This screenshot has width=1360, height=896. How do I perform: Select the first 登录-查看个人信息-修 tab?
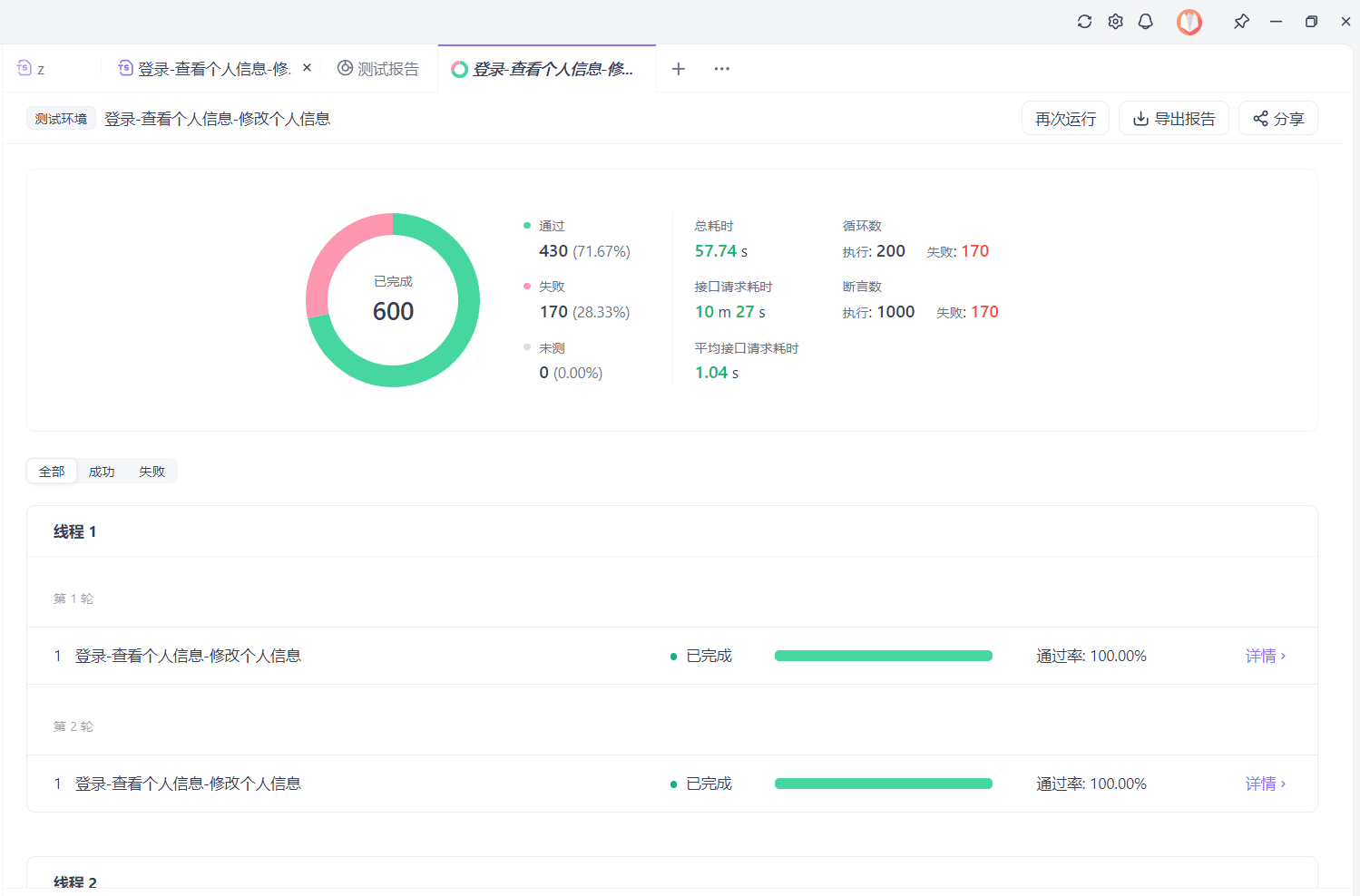pyautogui.click(x=205, y=69)
